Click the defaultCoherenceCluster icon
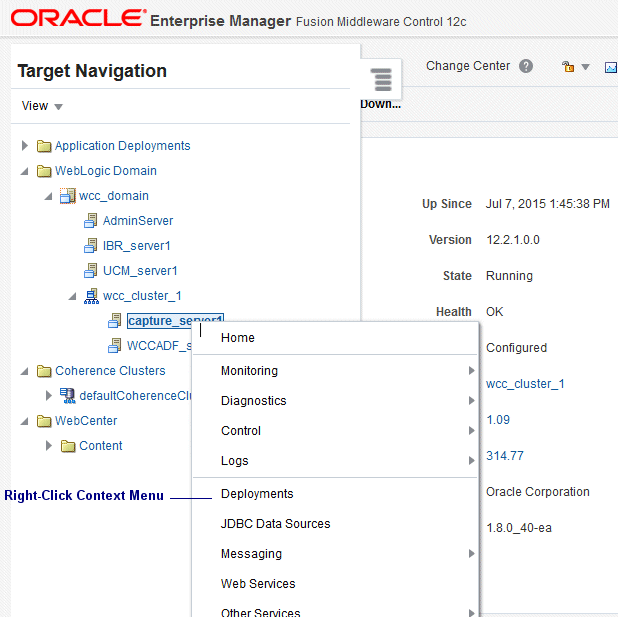The height and width of the screenshot is (617, 618). (x=67, y=396)
